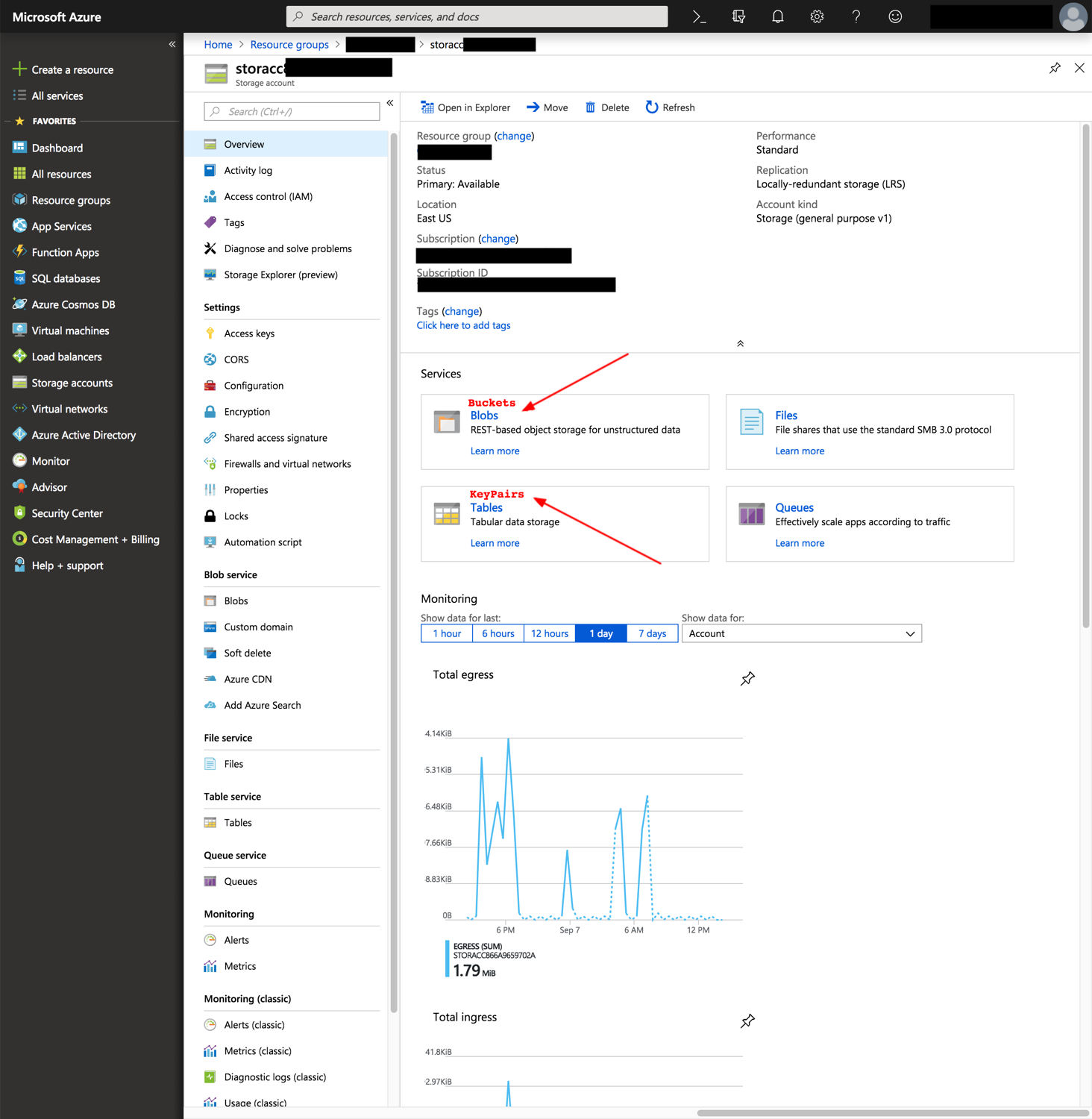Open the Tables service link

point(486,508)
